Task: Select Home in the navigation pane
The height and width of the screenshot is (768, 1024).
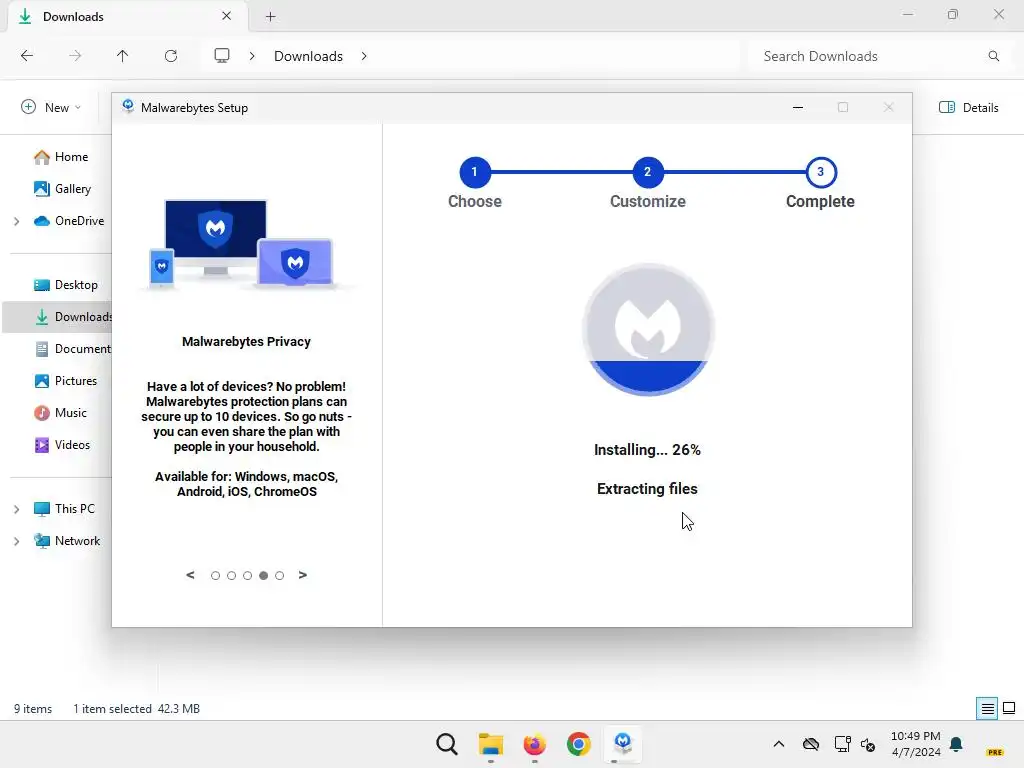Action: [61, 157]
